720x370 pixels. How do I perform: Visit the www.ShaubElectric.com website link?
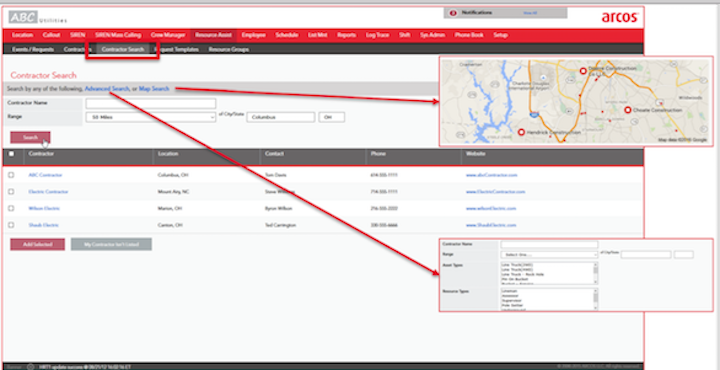pos(491,225)
